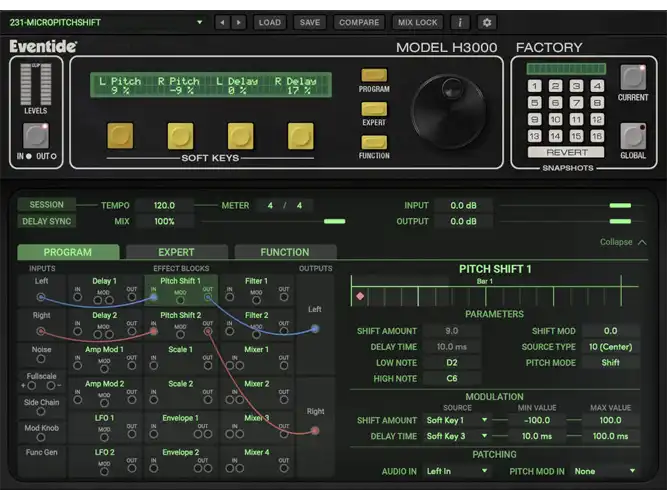Click the Noise input jack
This screenshot has height=500, width=667.
[x=41, y=359]
